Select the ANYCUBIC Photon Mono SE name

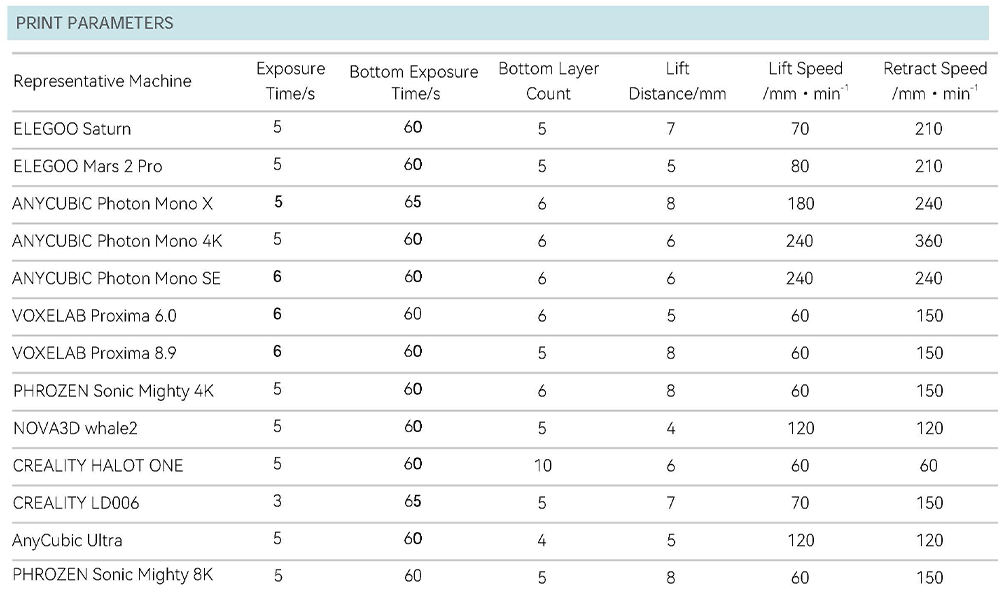116,278
